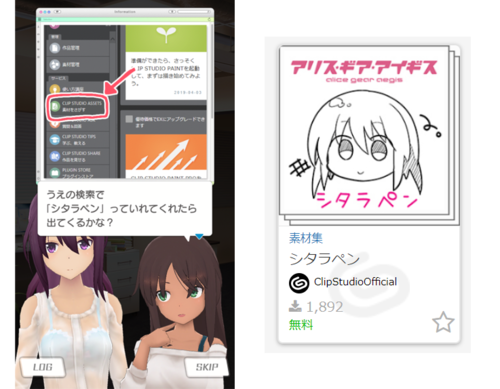Image resolution: width=500 pixels, height=389 pixels.
Task: Click the sidebar scroll-up arrow
Action: (x=112, y=39)
